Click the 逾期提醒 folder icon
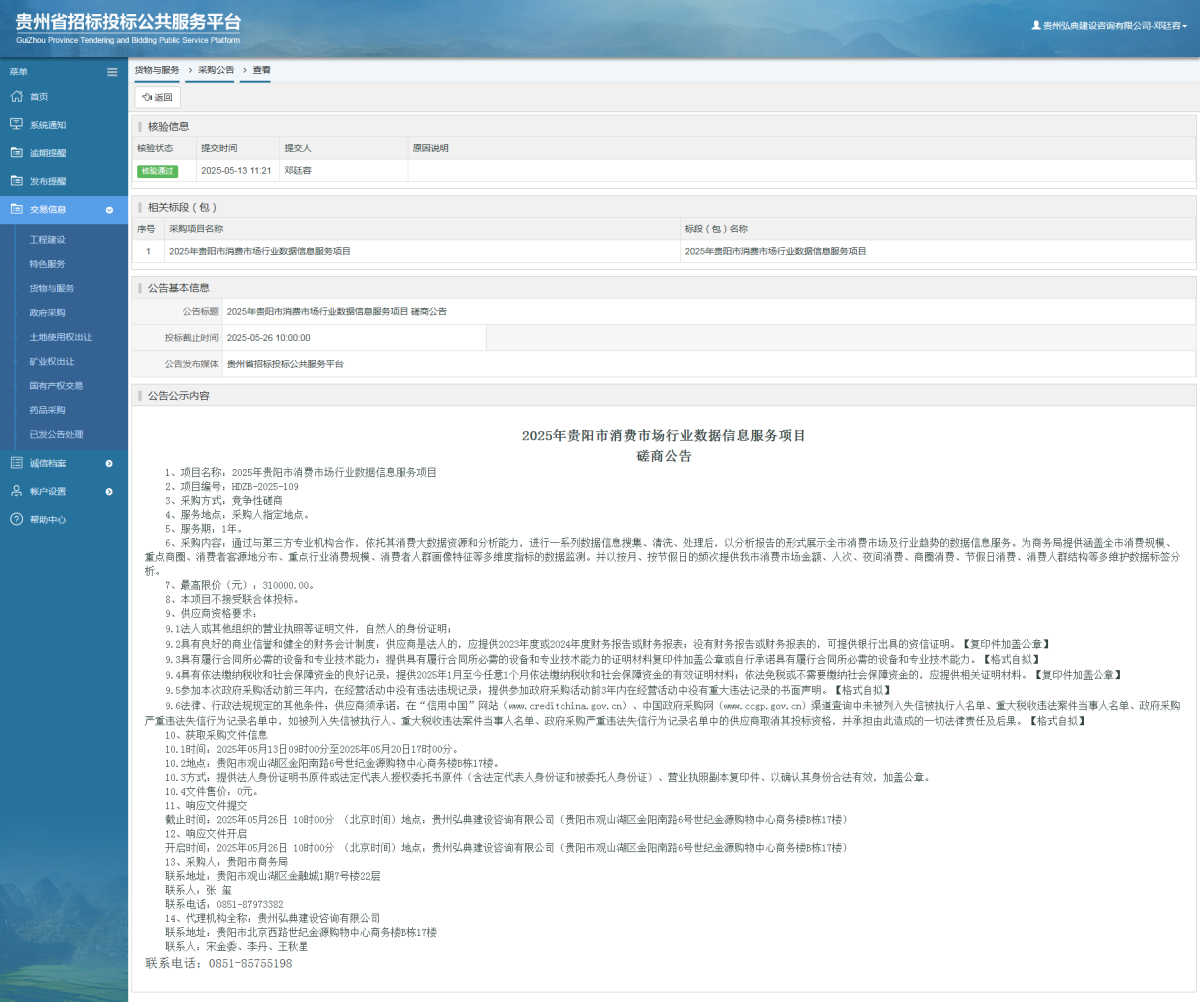The height and width of the screenshot is (1002, 1200). pos(16,153)
